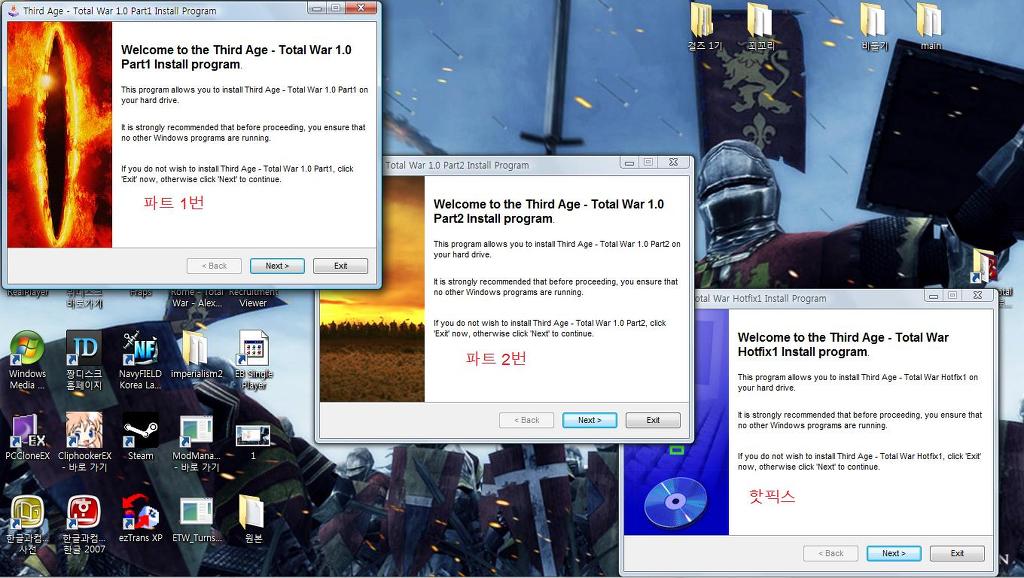Open the ModManager shortcut icon
The height and width of the screenshot is (578, 1024).
[196, 442]
